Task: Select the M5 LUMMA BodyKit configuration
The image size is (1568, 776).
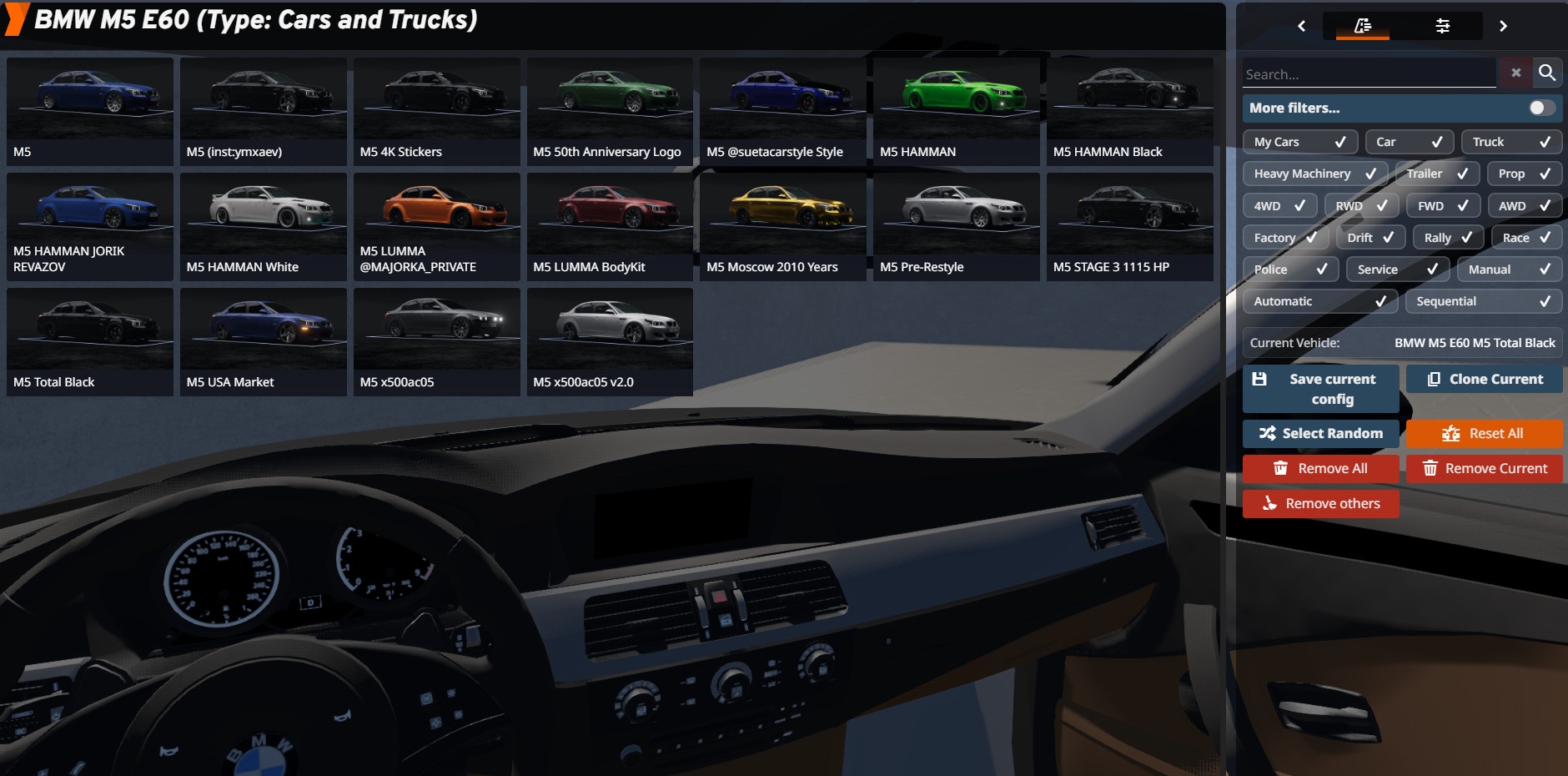Action: [x=610, y=227]
